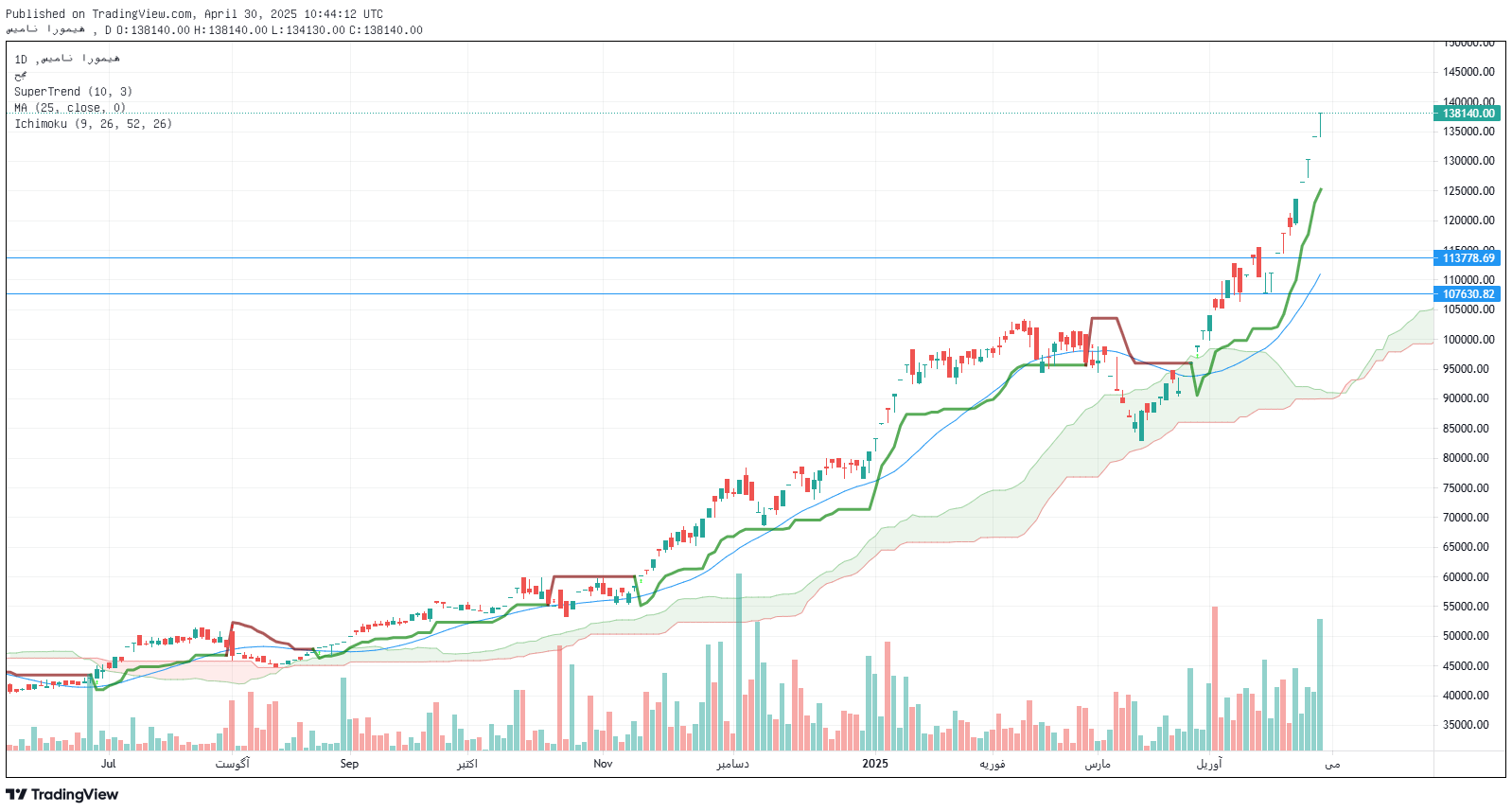This screenshot has width=1512, height=812.
Task: Click the Sep label on time axis
Action: 349,764
